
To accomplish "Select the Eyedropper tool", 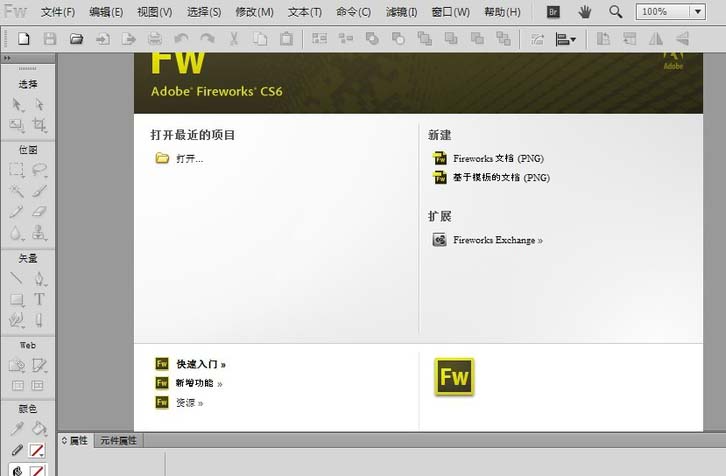I will point(17,428).
